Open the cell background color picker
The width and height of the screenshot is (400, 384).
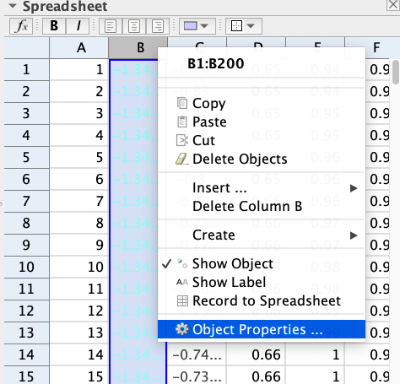pyautogui.click(x=197, y=26)
